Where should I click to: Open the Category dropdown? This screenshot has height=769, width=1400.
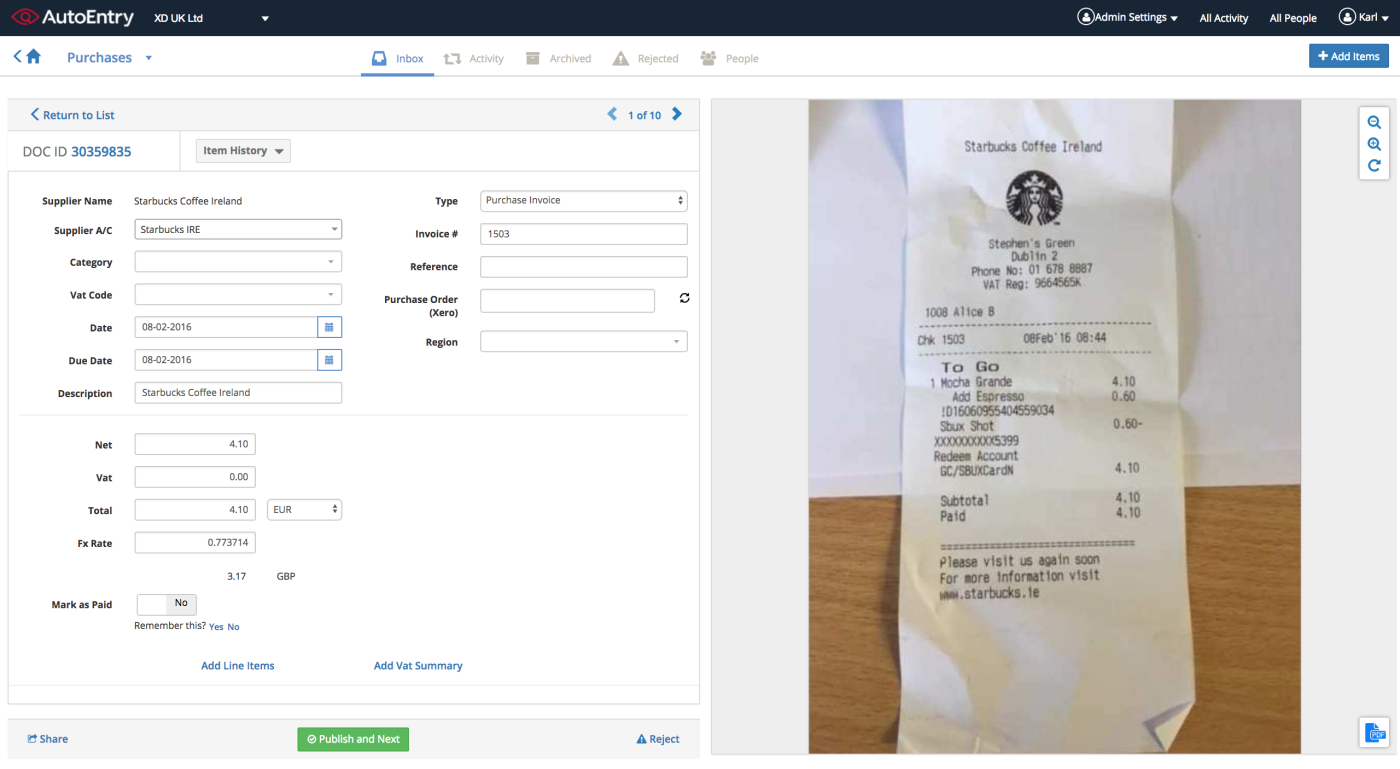(x=238, y=262)
